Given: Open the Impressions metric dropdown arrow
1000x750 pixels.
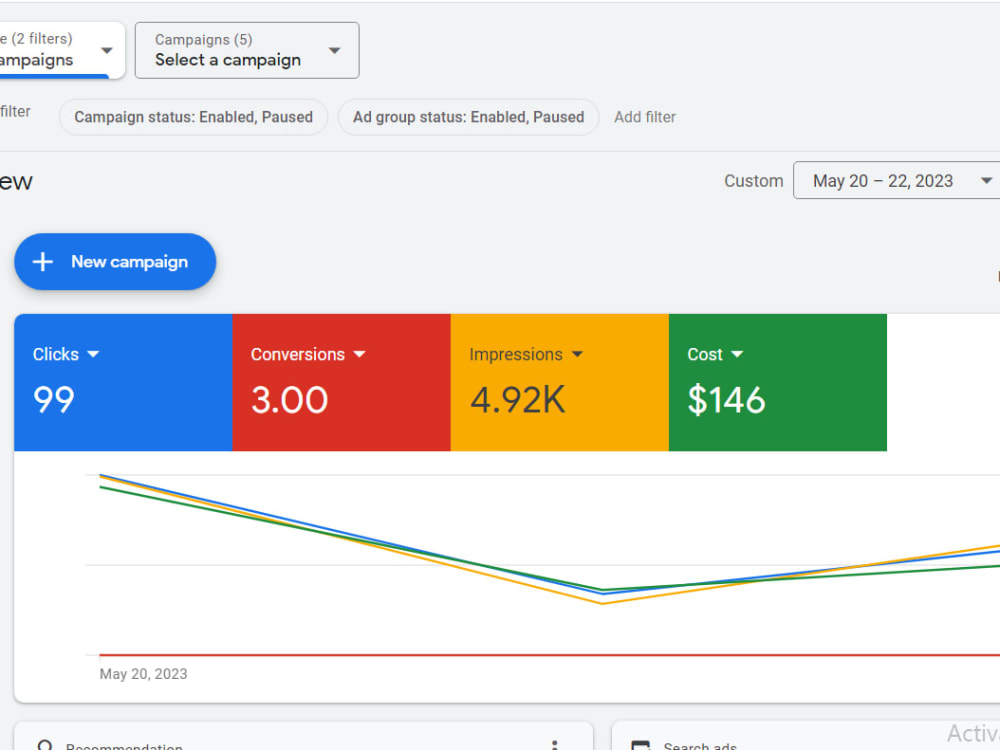Looking at the screenshot, I should click(x=577, y=354).
